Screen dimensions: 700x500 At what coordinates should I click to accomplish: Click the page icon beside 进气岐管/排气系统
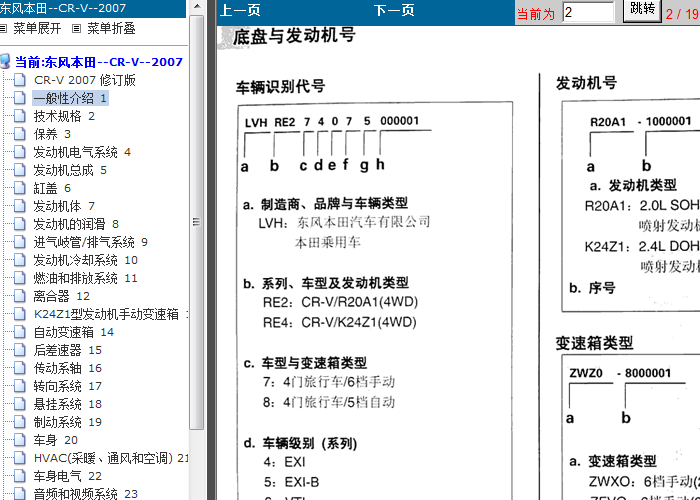(x=20, y=242)
